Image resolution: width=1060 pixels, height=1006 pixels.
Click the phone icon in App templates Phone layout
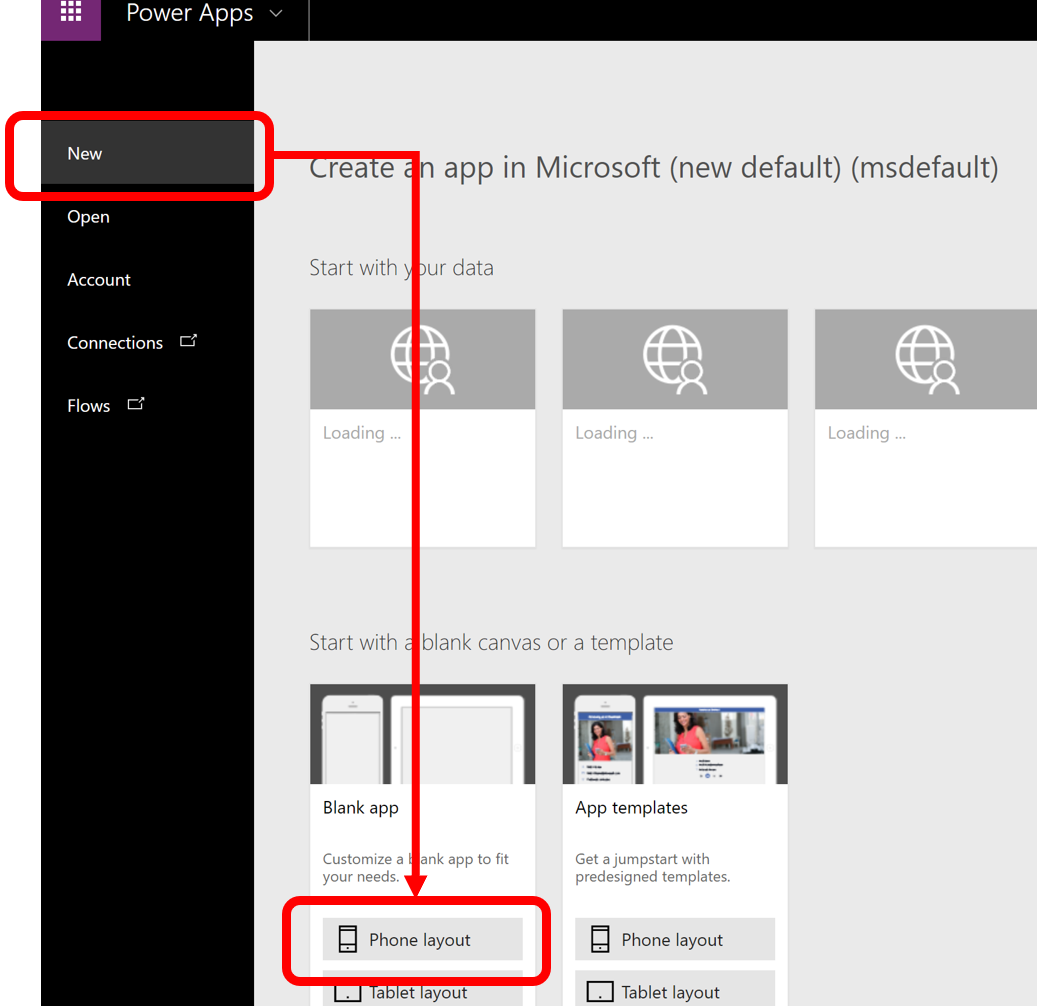[x=600, y=939]
